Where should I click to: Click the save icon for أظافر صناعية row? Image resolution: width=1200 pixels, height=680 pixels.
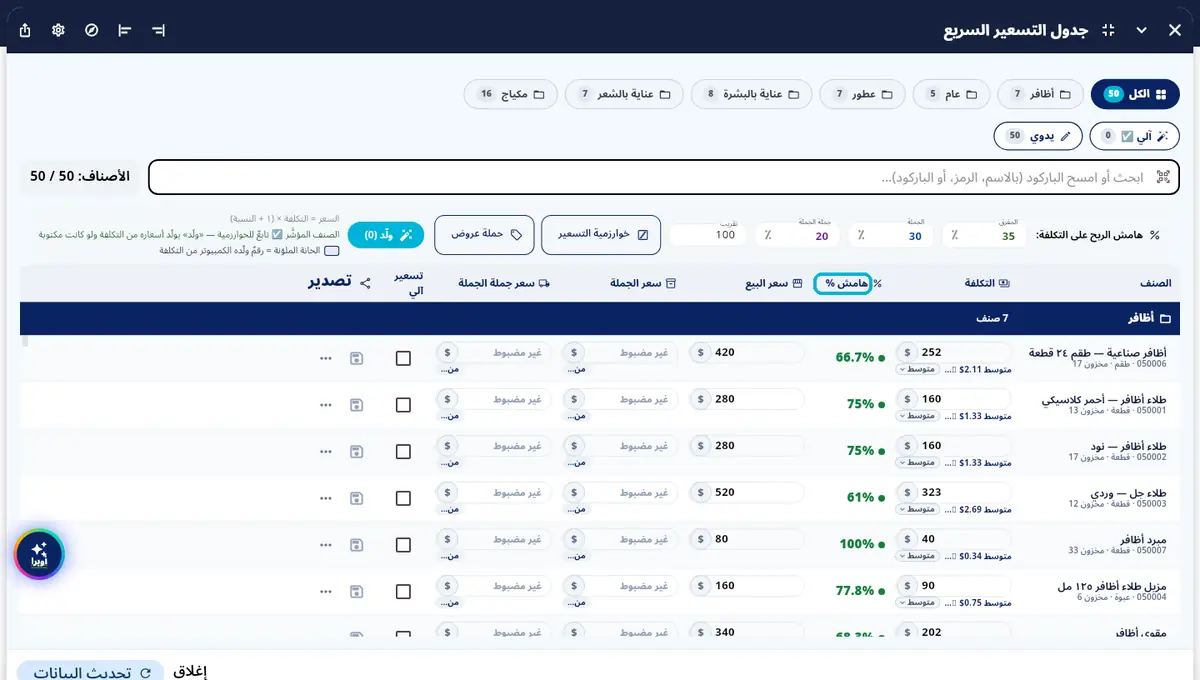point(356,358)
